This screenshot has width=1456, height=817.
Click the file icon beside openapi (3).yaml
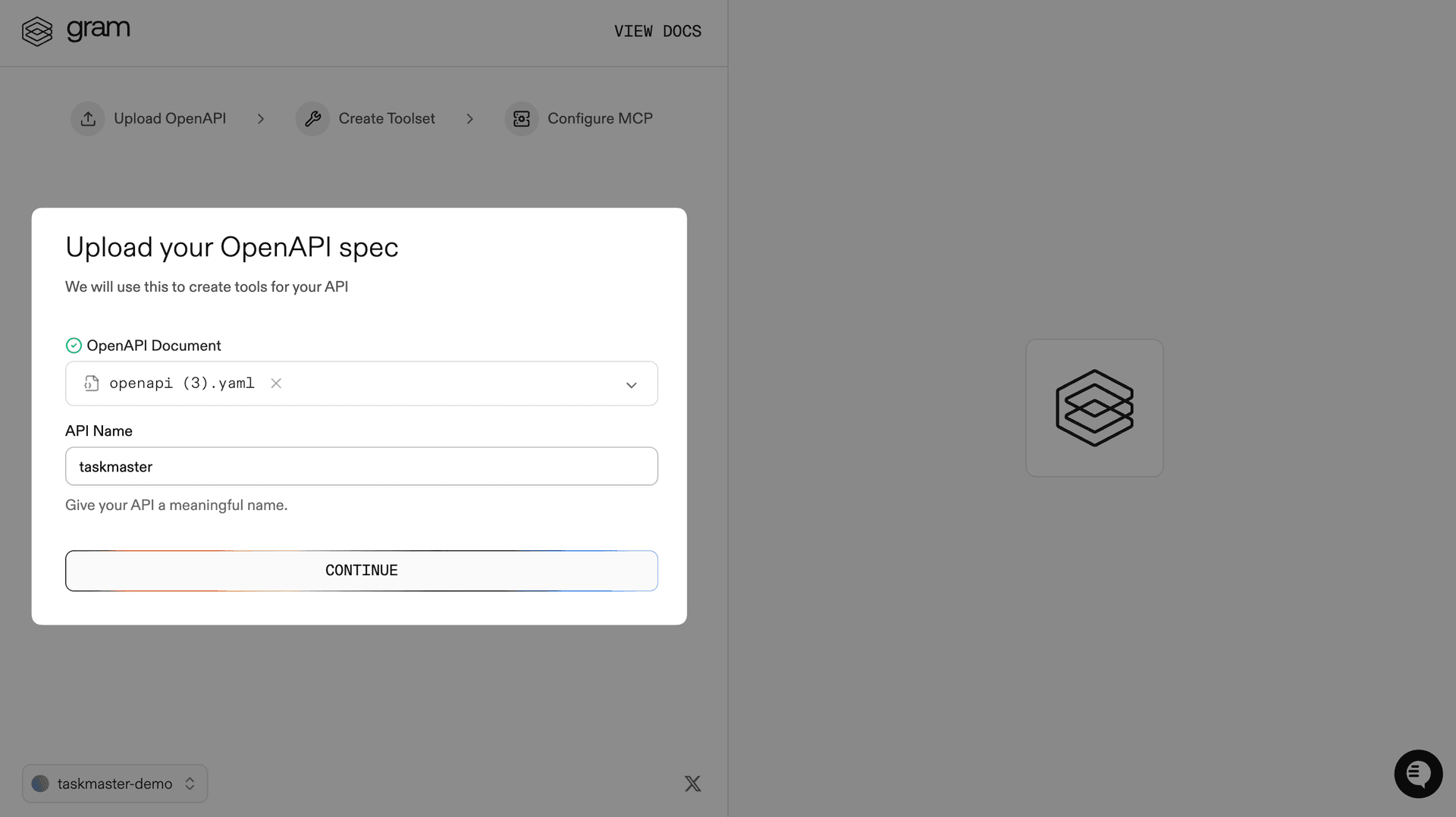pyautogui.click(x=91, y=383)
